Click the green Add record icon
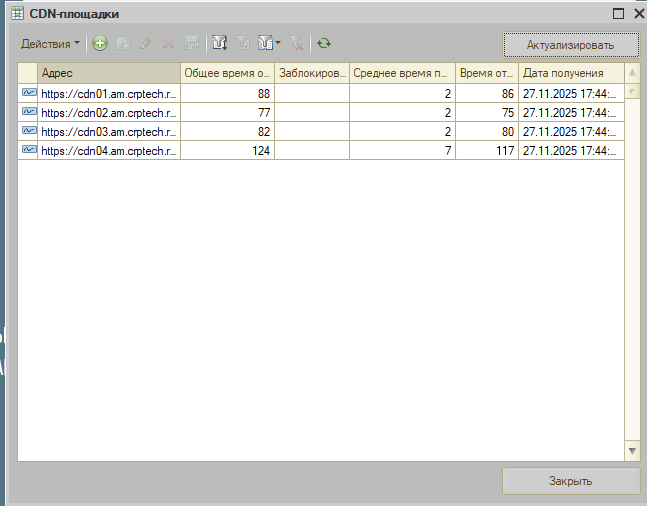The width and height of the screenshot is (647, 506). 99,44
